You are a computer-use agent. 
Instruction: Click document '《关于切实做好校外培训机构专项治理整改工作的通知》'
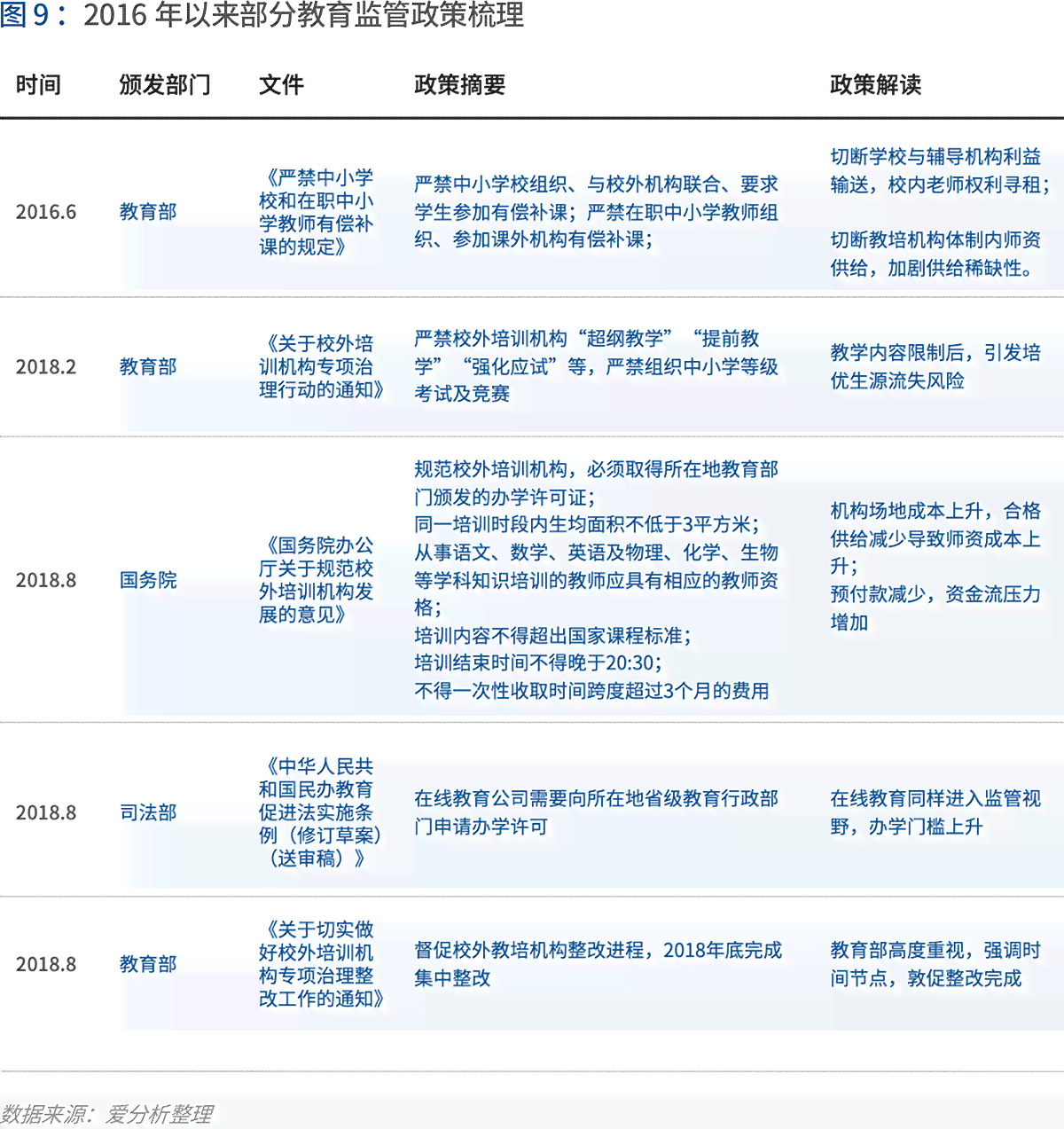tap(322, 964)
